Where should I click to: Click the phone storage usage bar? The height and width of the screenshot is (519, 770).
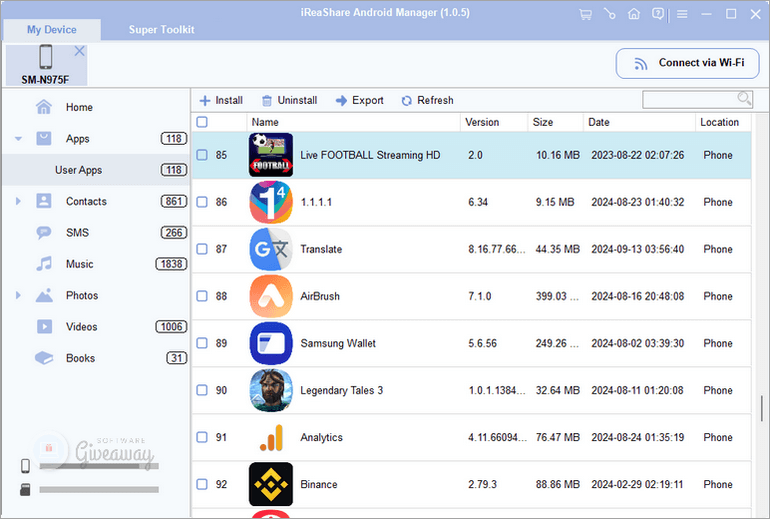pos(99,466)
